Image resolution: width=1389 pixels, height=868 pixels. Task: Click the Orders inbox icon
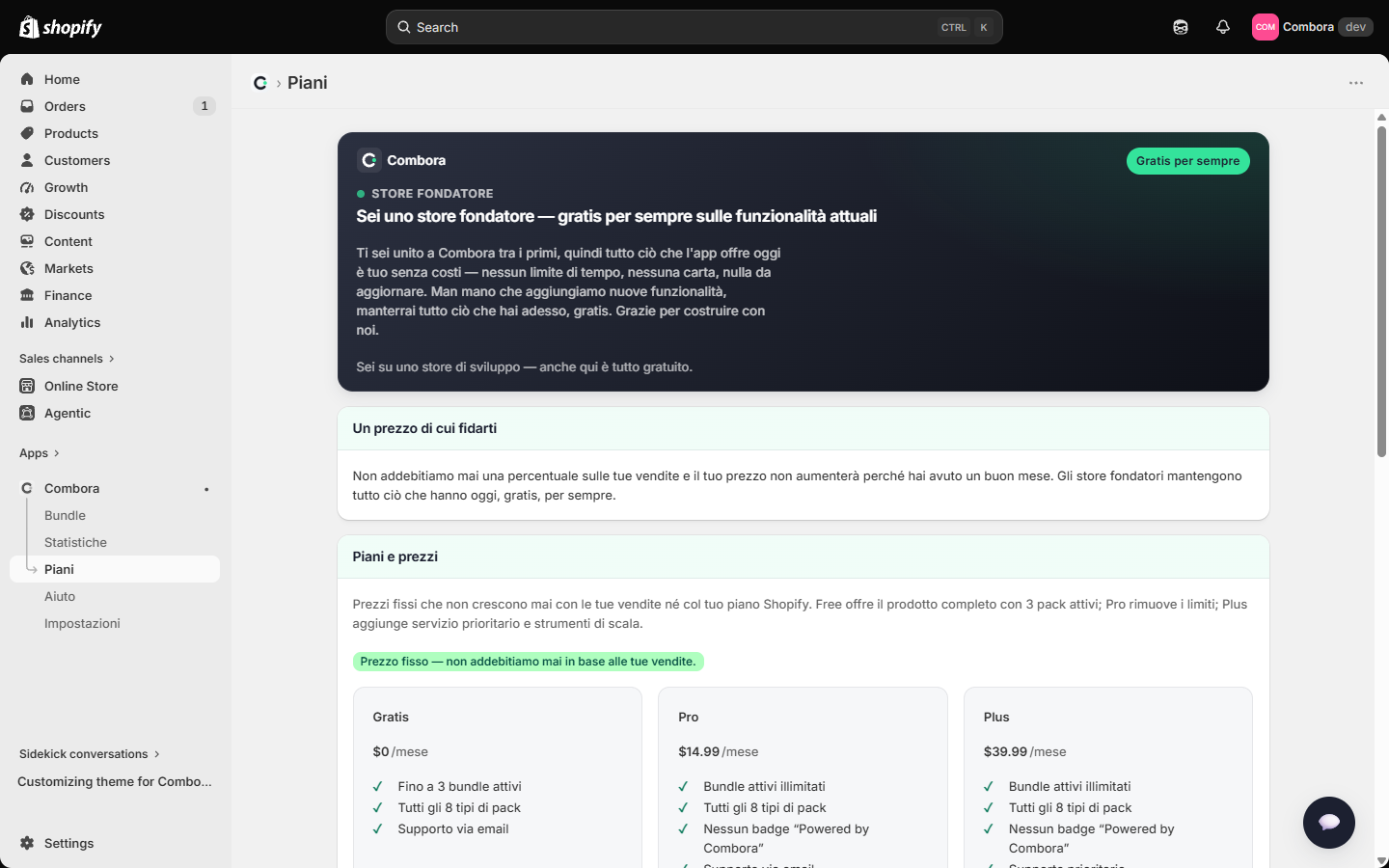(27, 106)
